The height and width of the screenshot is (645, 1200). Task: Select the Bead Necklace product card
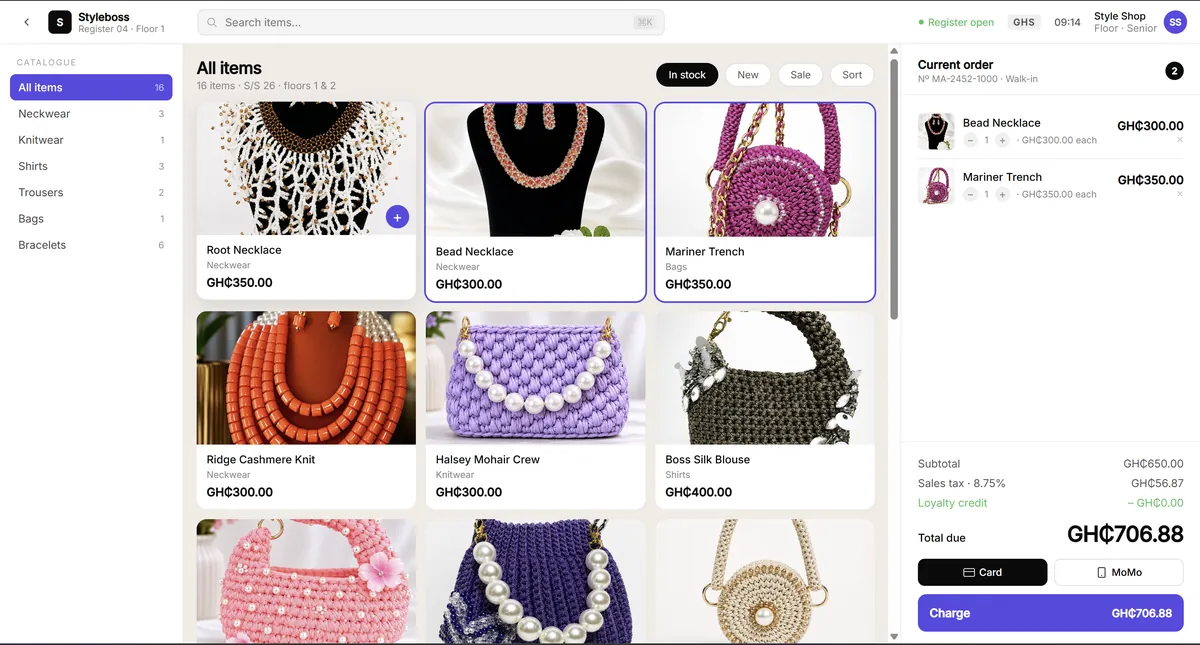click(x=535, y=201)
